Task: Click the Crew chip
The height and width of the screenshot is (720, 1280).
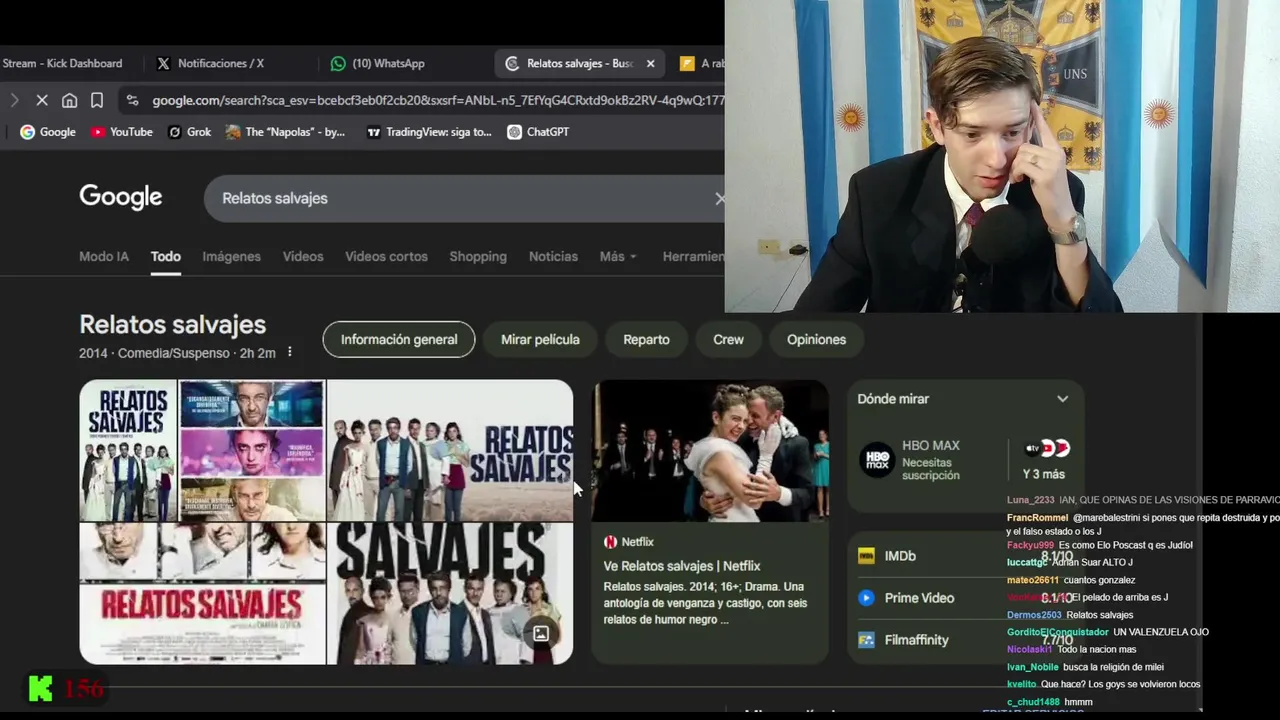Action: coord(728,339)
